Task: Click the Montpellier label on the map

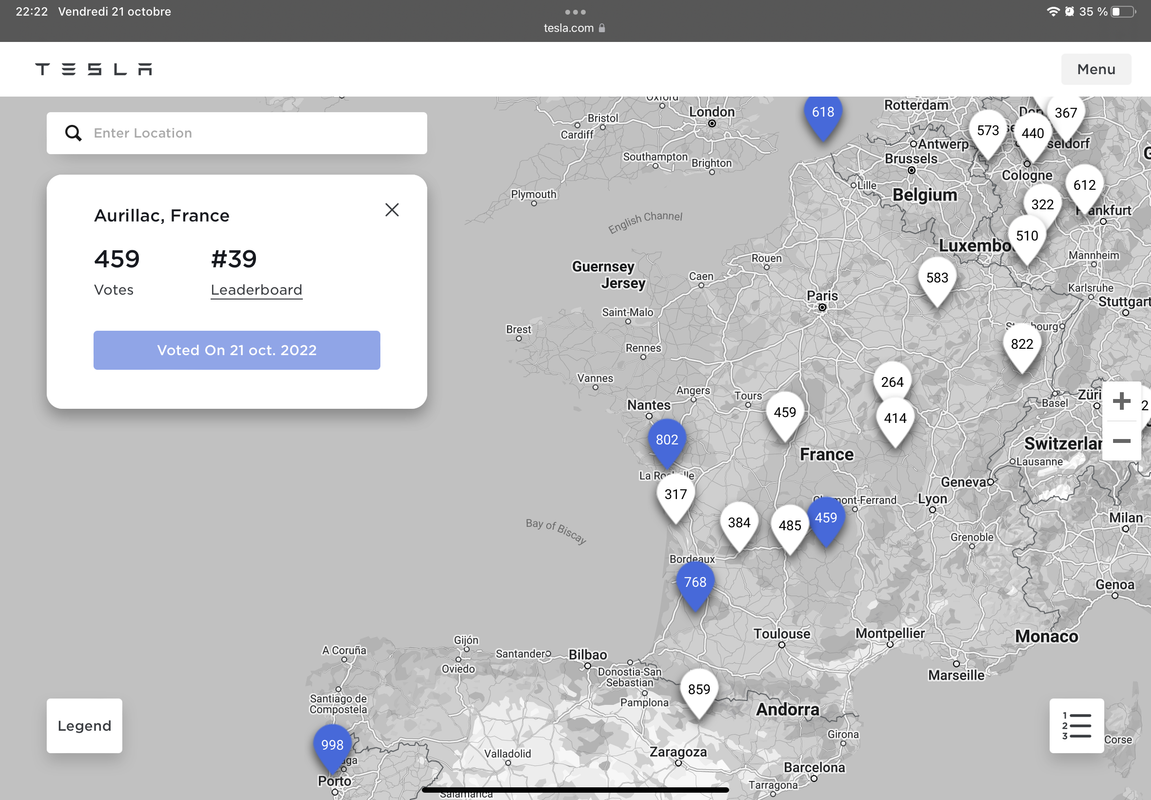Action: pos(890,633)
